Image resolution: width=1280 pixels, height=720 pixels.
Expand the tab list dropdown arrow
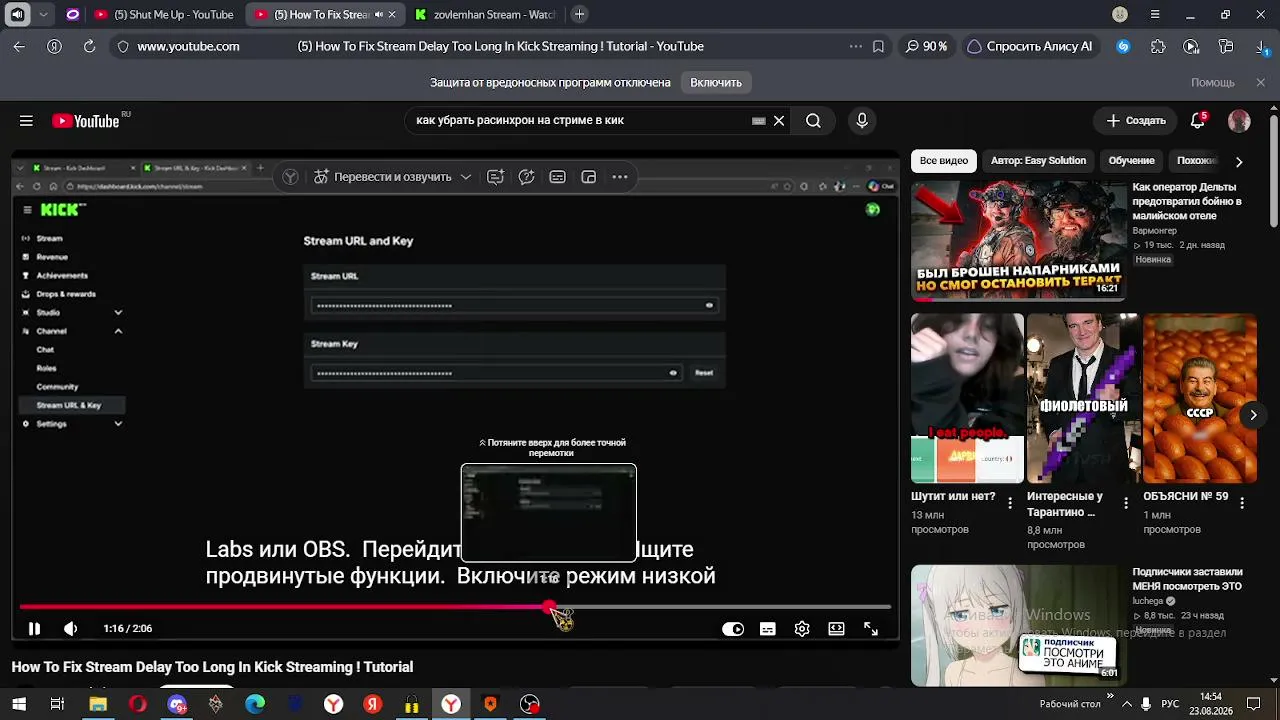(x=43, y=15)
